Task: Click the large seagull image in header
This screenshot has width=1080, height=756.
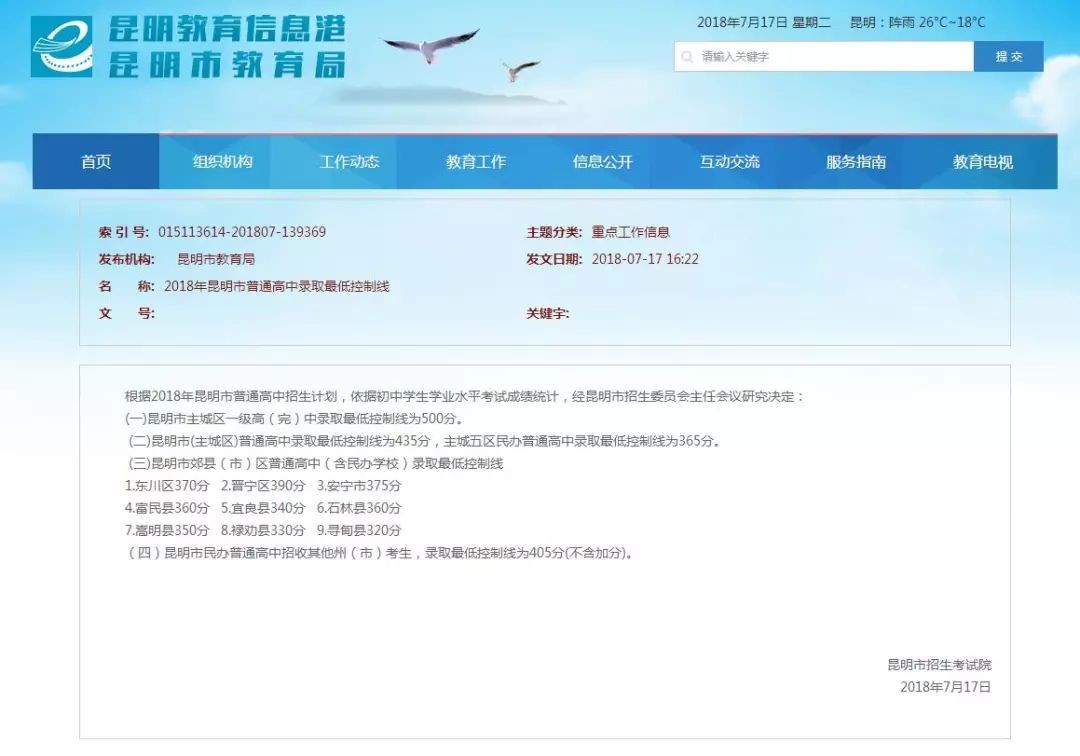Action: (432, 45)
